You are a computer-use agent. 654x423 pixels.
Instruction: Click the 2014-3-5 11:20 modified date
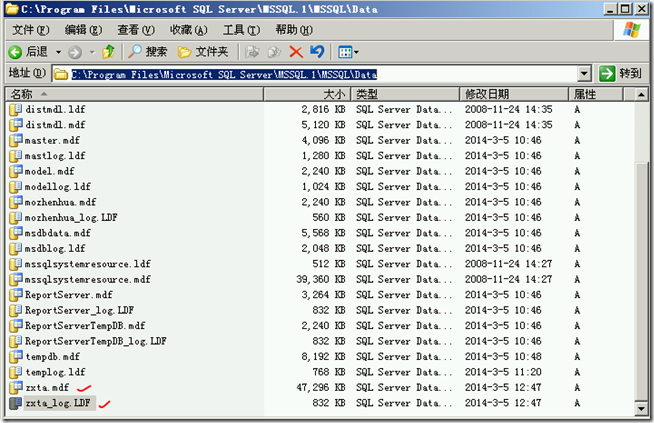503,372
